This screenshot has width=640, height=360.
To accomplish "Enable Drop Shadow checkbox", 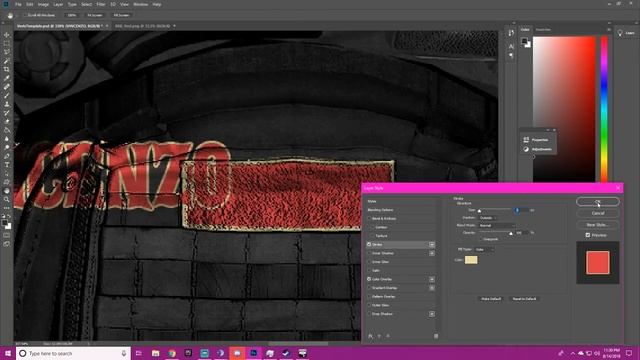I will tap(369, 314).
